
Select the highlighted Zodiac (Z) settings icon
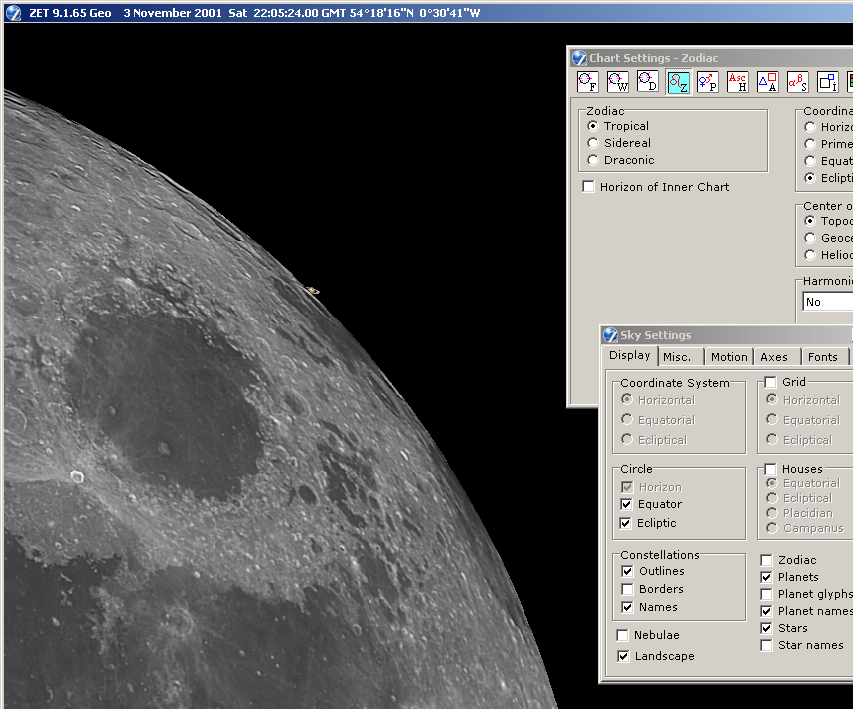678,82
